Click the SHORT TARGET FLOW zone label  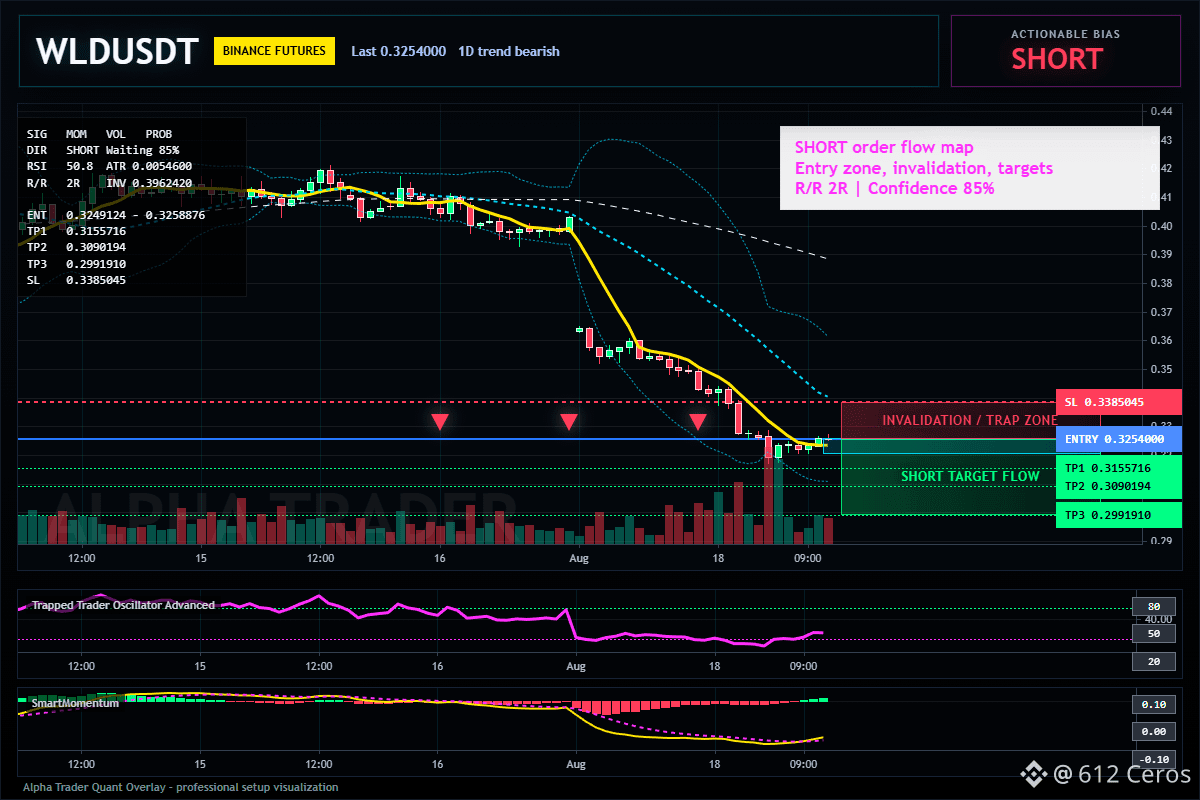970,477
